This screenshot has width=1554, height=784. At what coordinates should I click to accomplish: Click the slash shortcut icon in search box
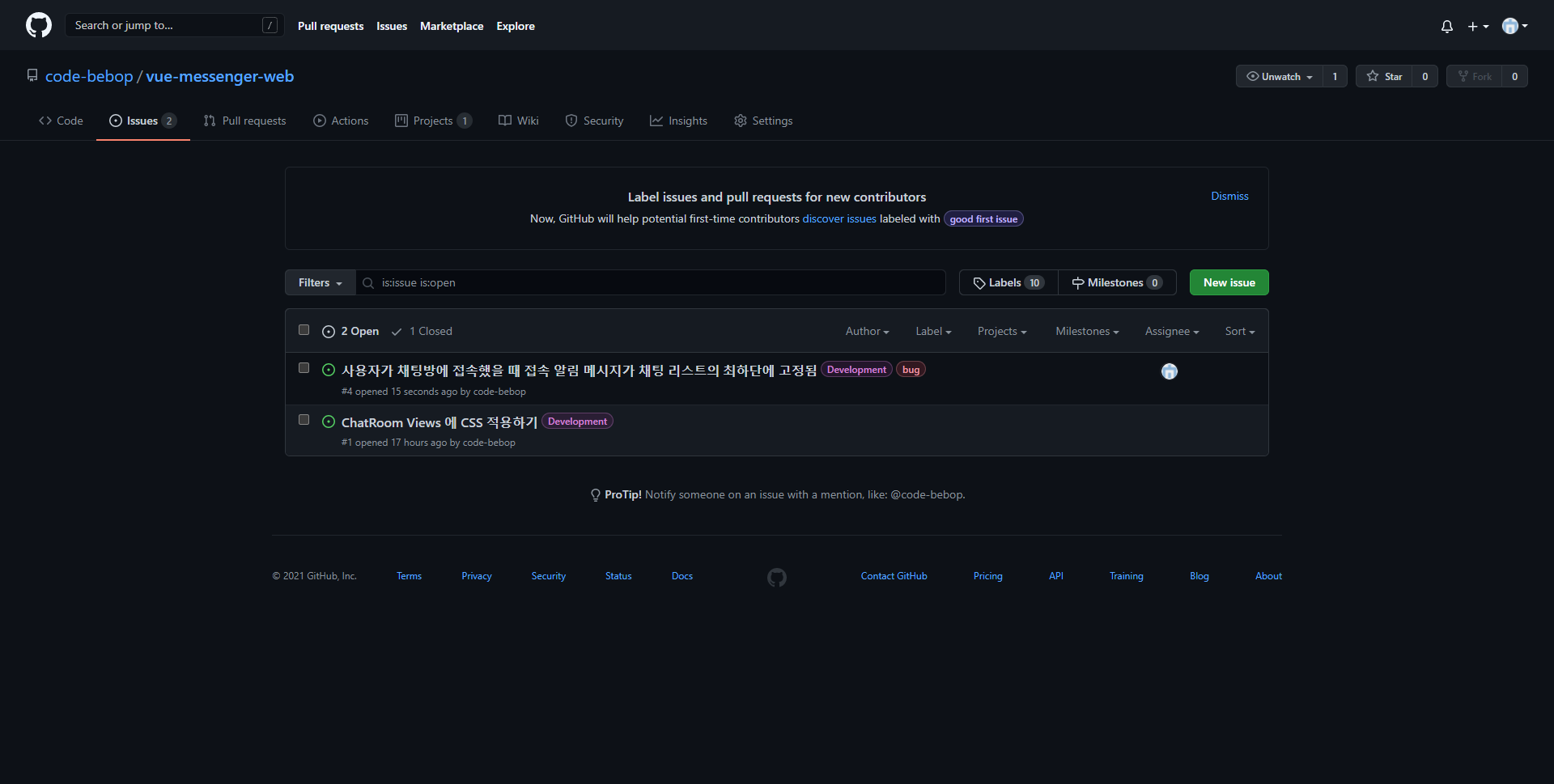[270, 25]
